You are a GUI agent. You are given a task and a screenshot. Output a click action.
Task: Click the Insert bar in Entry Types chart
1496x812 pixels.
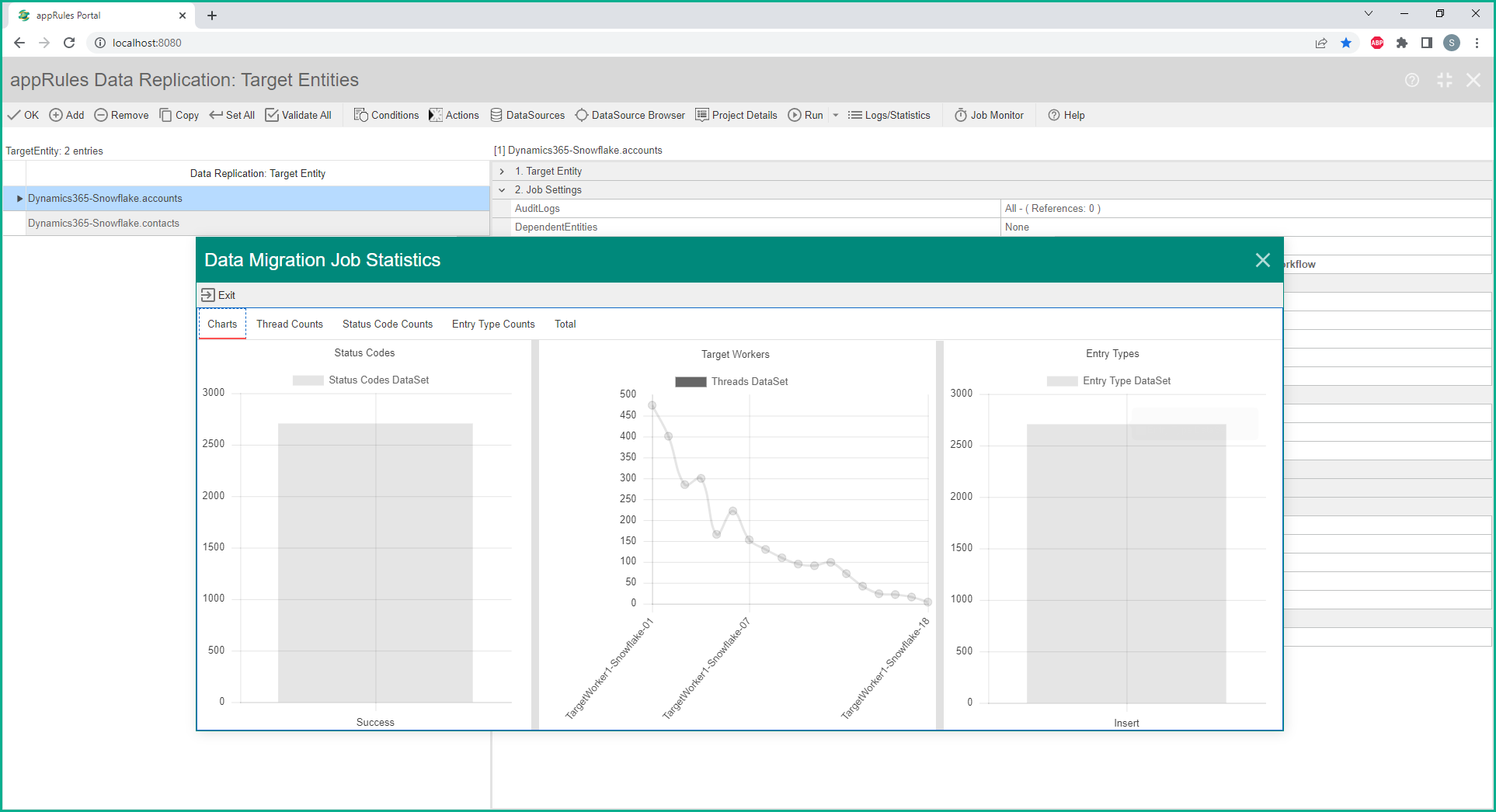coord(1126,564)
